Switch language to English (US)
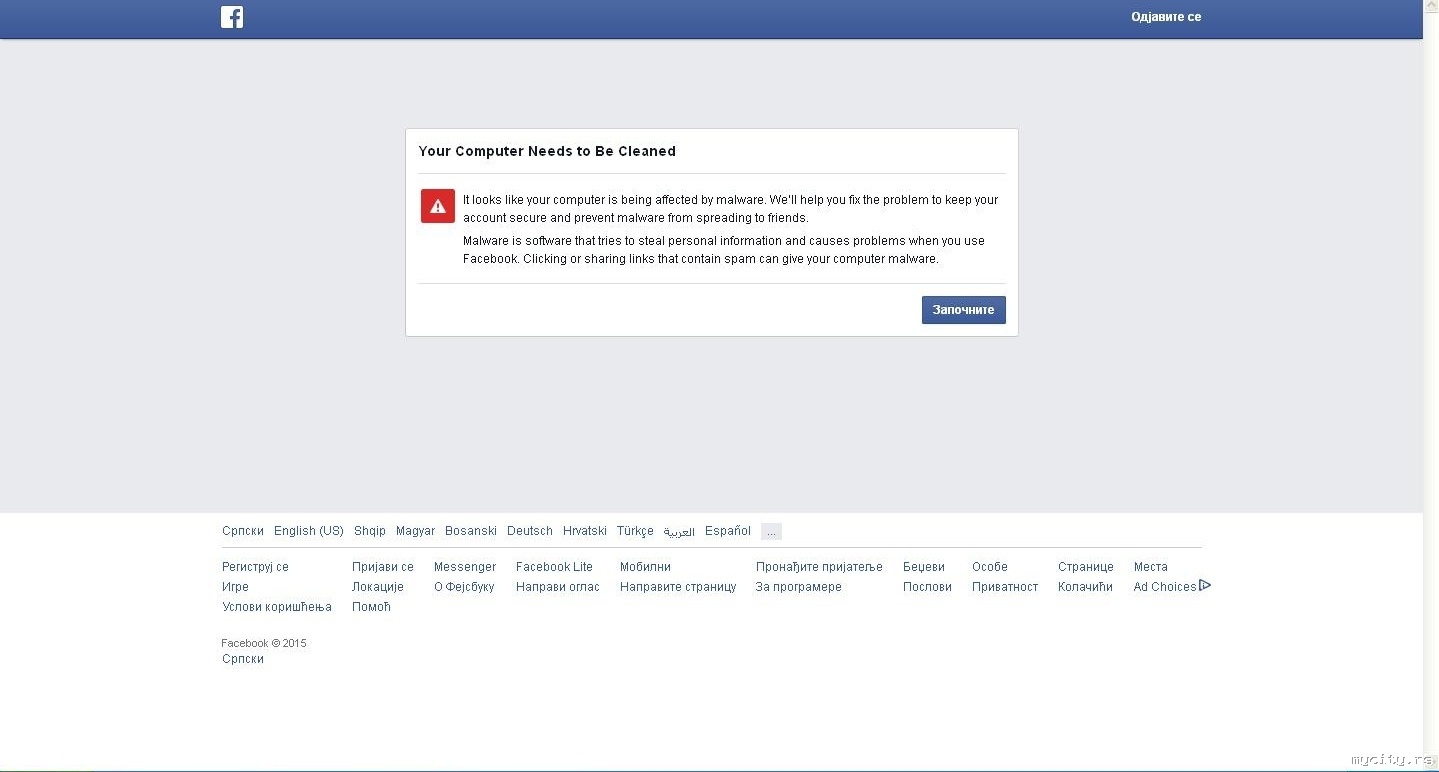This screenshot has height=772, width=1439. click(309, 531)
